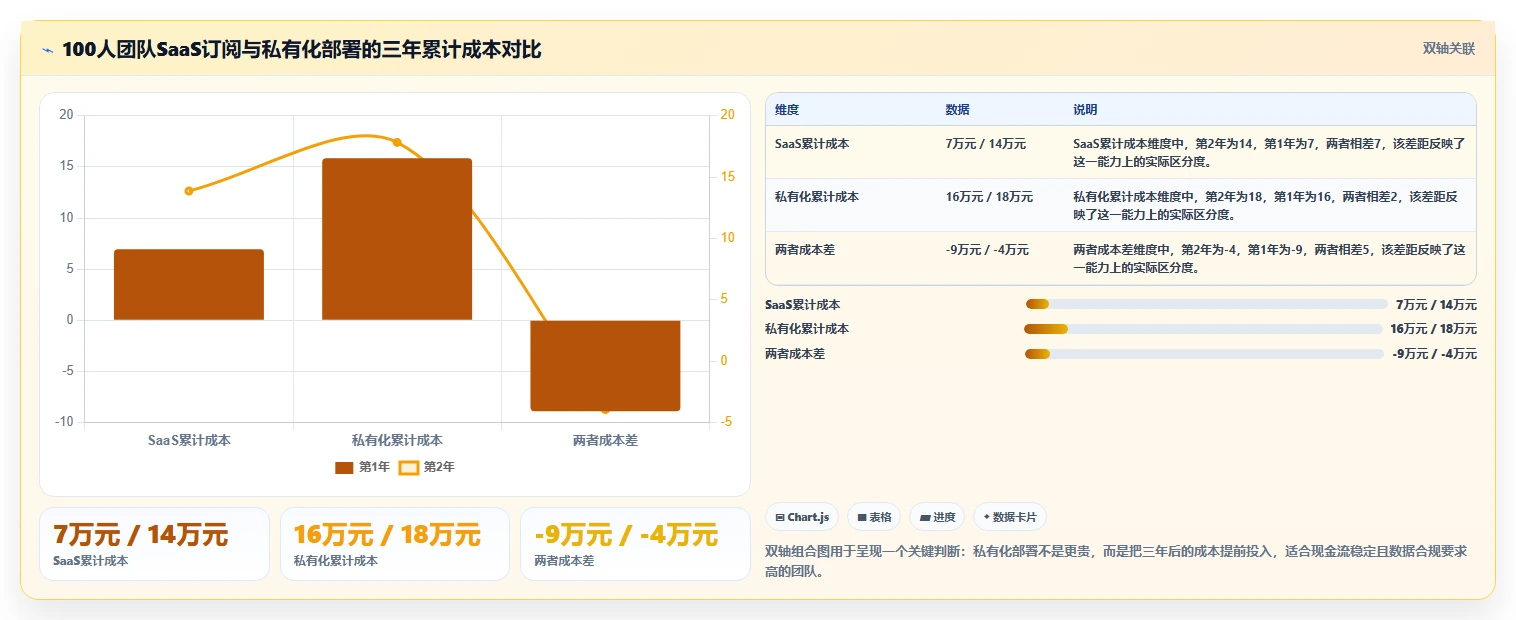Click the line point above SaaS累计成本
This screenshot has width=1516, height=620.
coord(189,191)
